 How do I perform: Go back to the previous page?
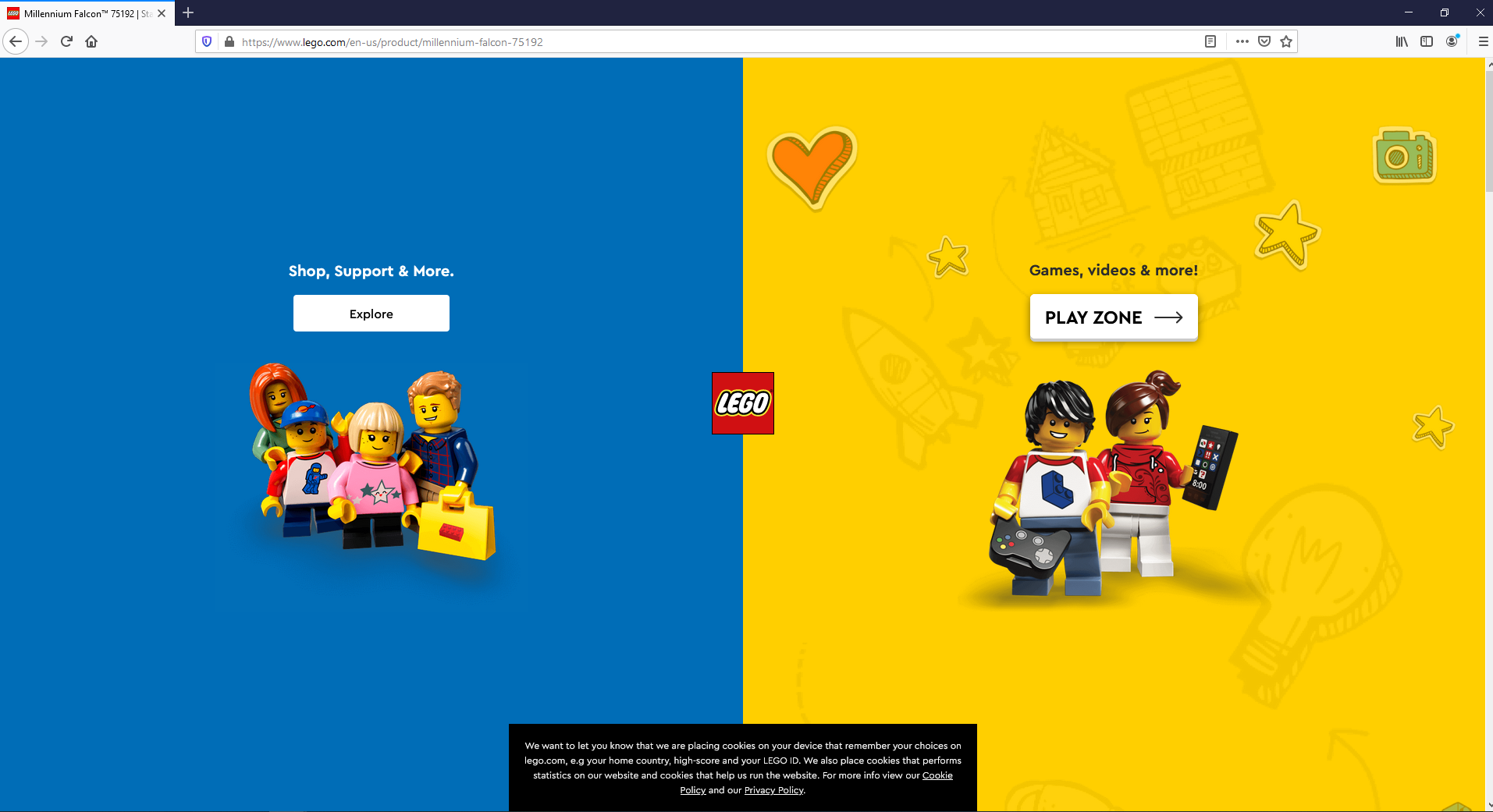pyautogui.click(x=16, y=41)
